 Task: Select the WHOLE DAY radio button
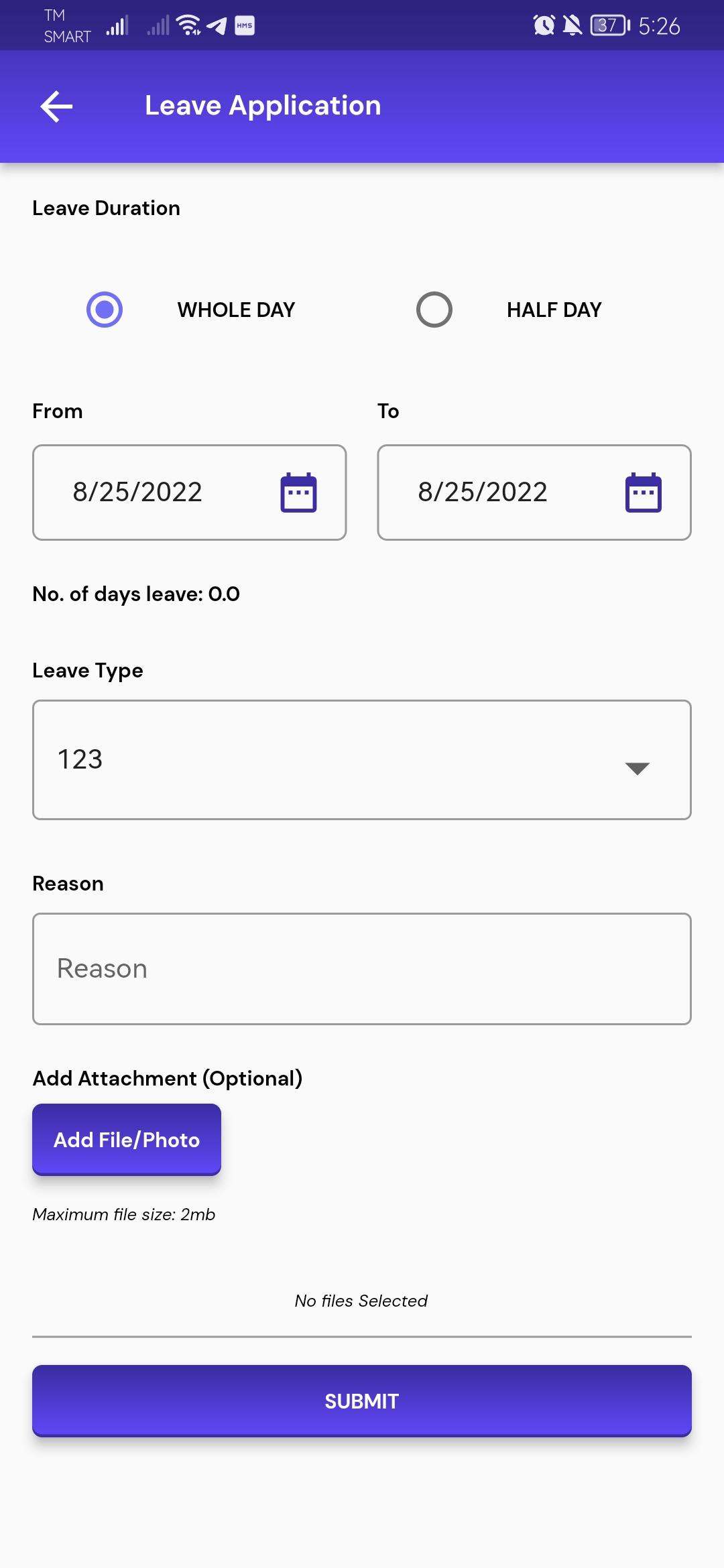[x=105, y=310]
